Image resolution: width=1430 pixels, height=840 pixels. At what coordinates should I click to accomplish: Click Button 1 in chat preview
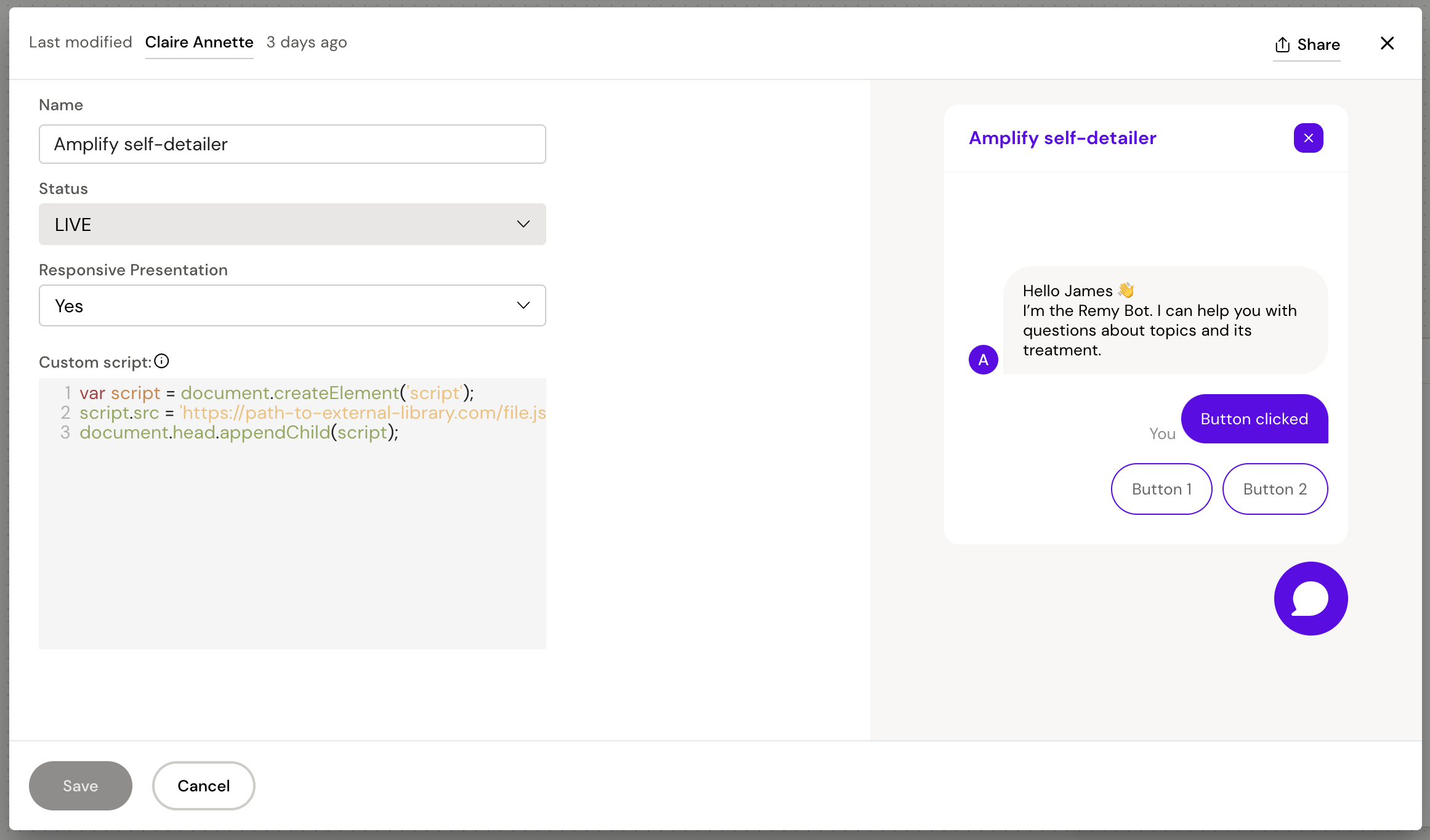[x=1161, y=489]
